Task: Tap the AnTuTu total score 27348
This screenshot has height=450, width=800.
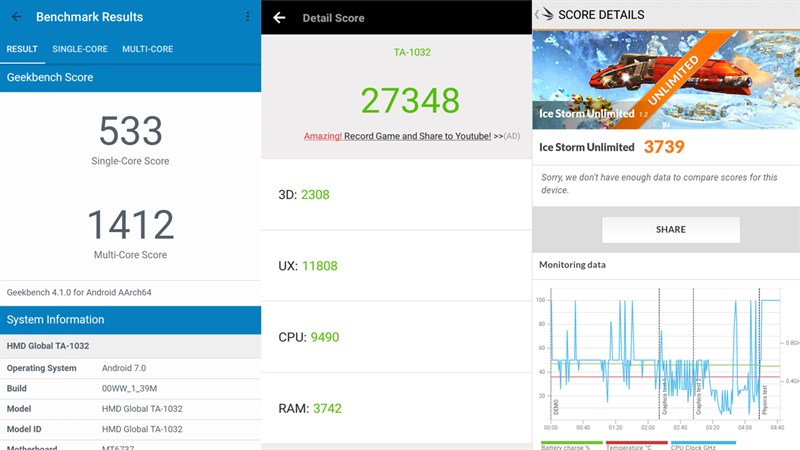Action: (x=410, y=101)
